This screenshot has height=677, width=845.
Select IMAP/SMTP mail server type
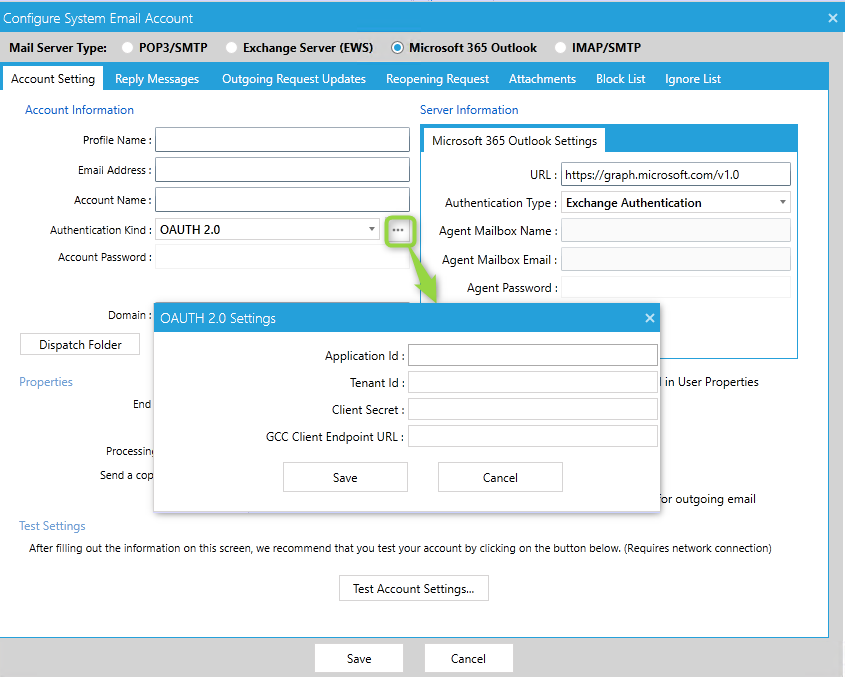pos(560,47)
